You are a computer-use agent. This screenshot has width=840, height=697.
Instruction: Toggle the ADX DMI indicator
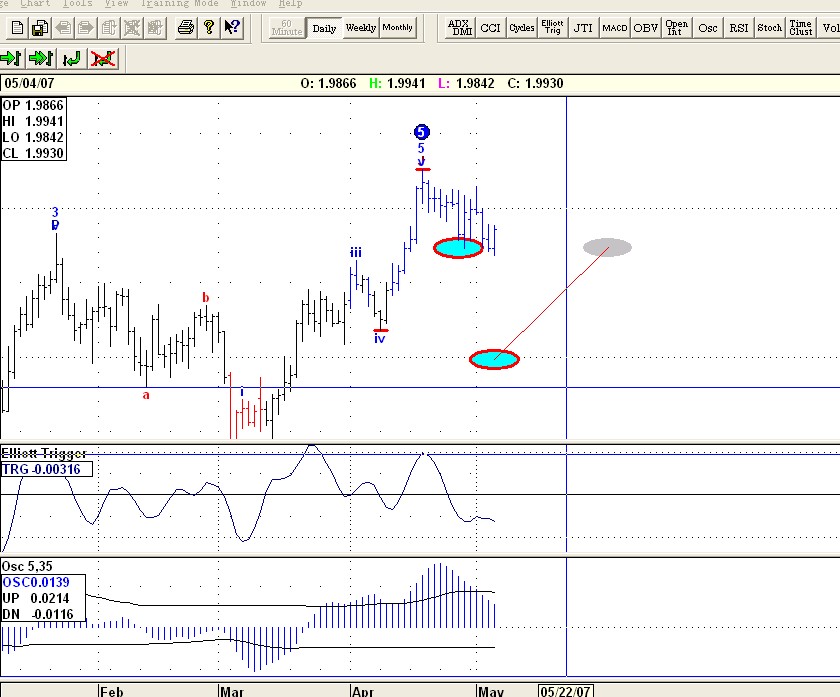click(460, 28)
